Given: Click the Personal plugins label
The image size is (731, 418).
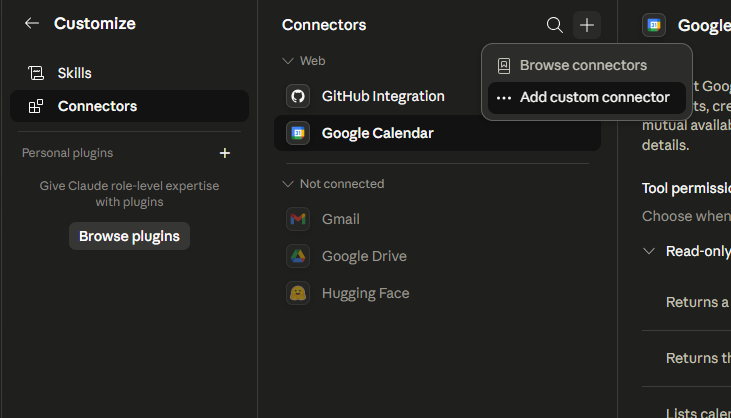Looking at the screenshot, I should click(x=68, y=153).
